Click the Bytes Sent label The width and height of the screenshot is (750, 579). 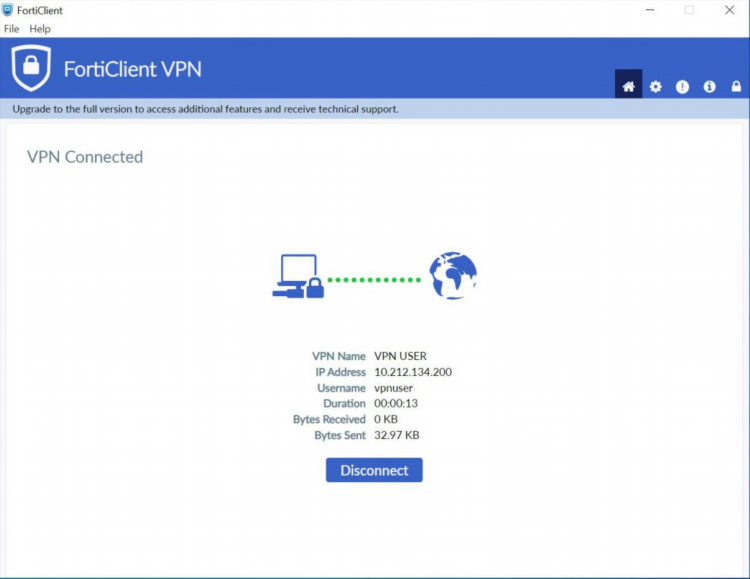tap(340, 435)
